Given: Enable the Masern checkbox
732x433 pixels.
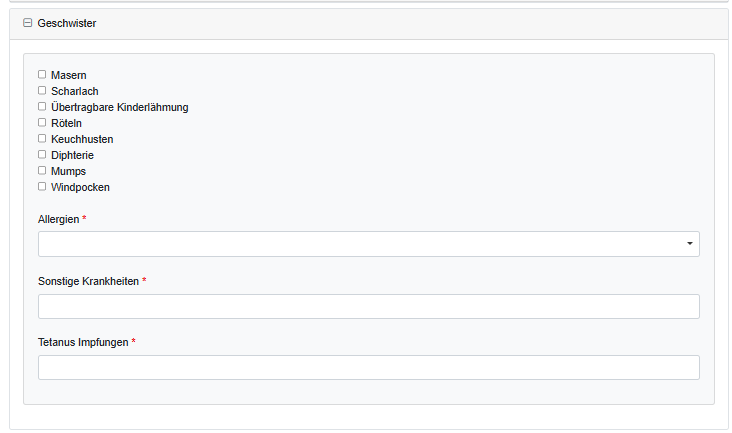Looking at the screenshot, I should pos(42,74).
